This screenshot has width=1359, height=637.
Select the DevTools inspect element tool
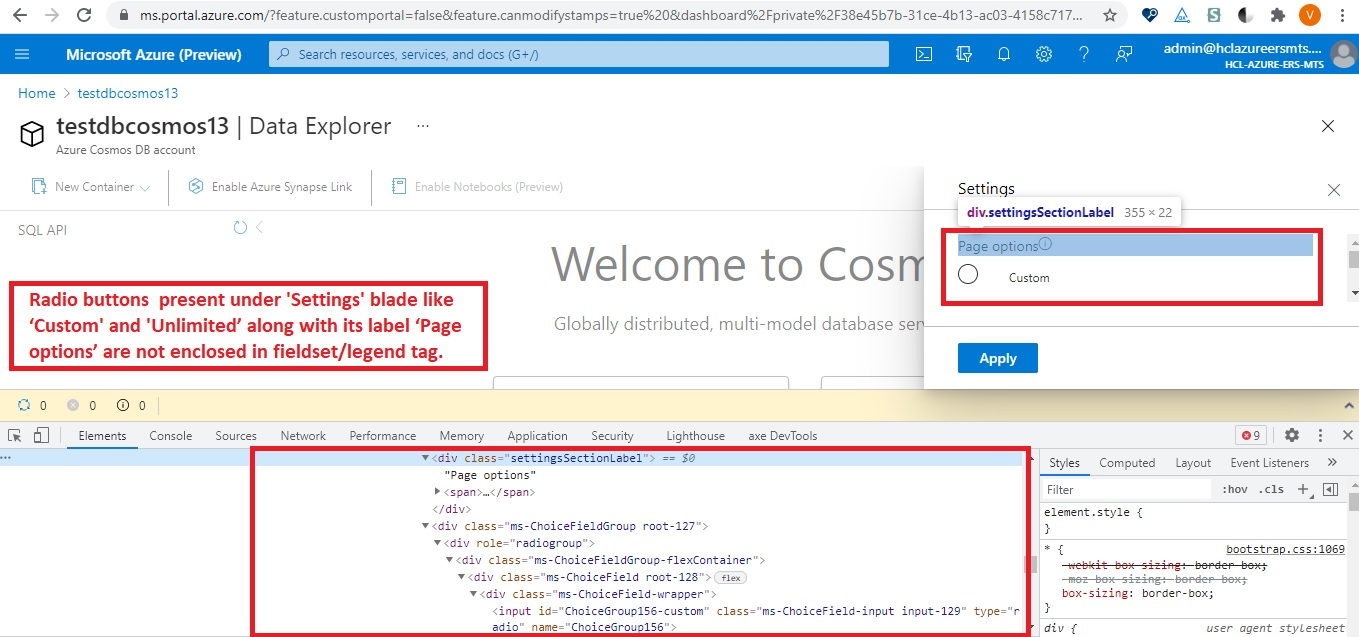(15, 435)
